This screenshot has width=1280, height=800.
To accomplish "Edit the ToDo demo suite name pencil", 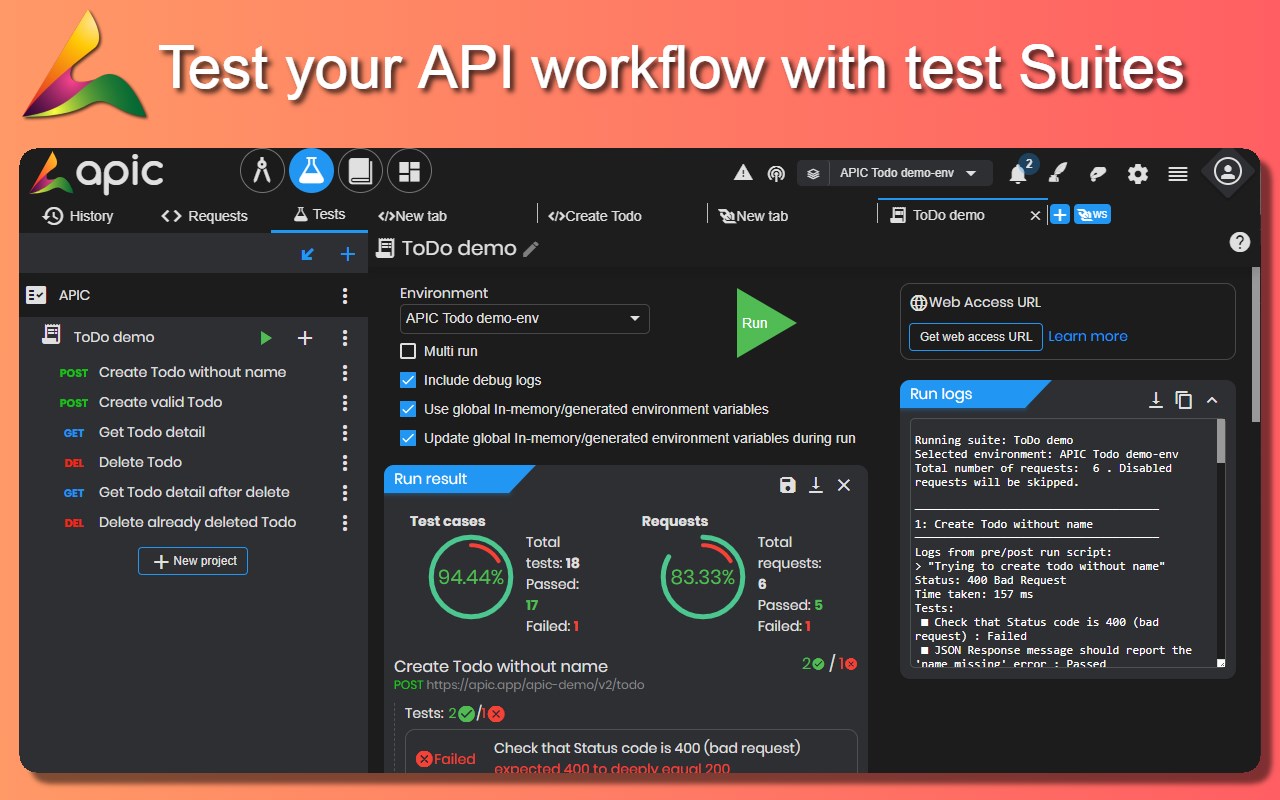I will (531, 249).
